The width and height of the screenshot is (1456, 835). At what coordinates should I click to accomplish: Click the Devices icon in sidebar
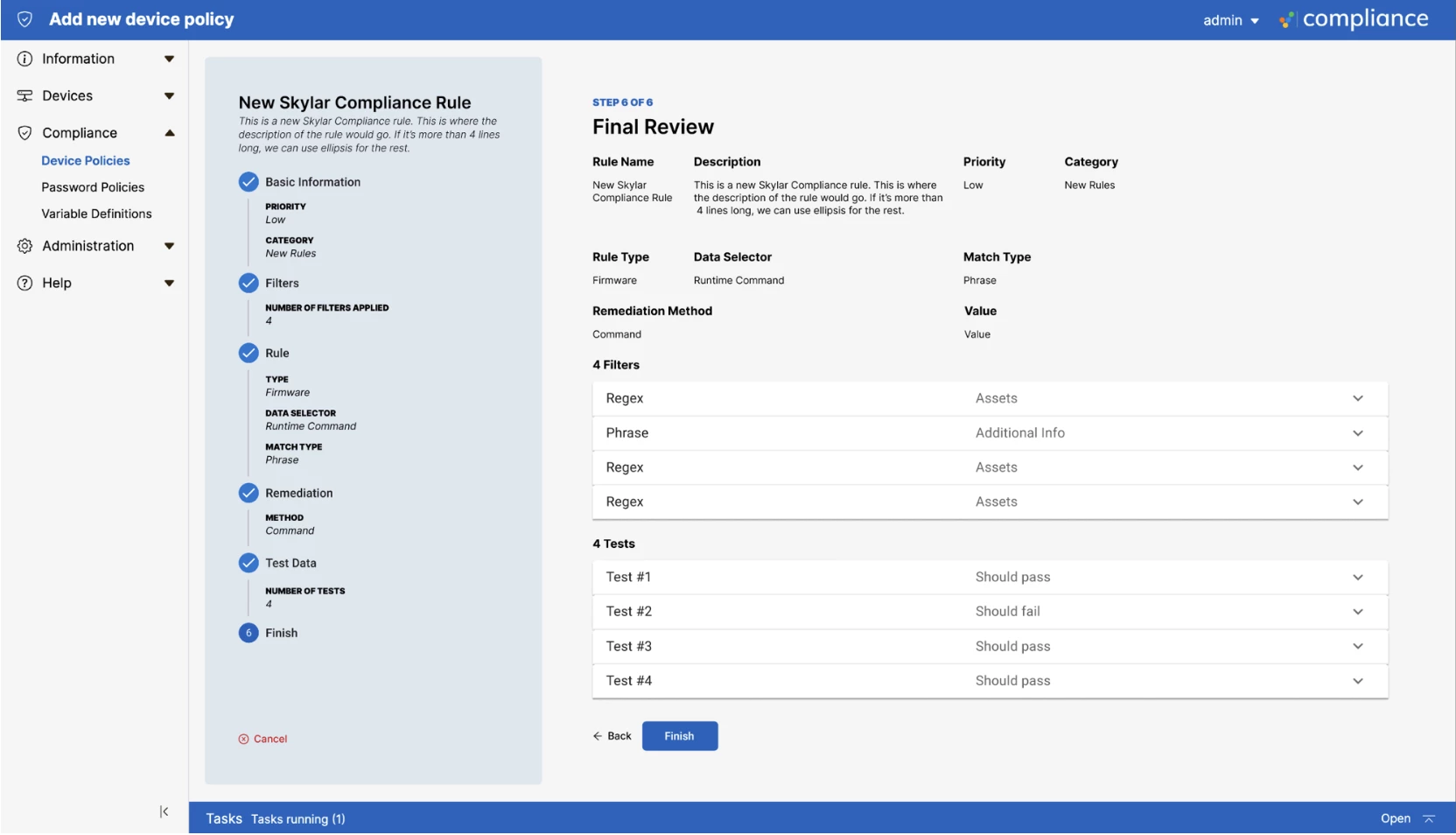(x=24, y=95)
